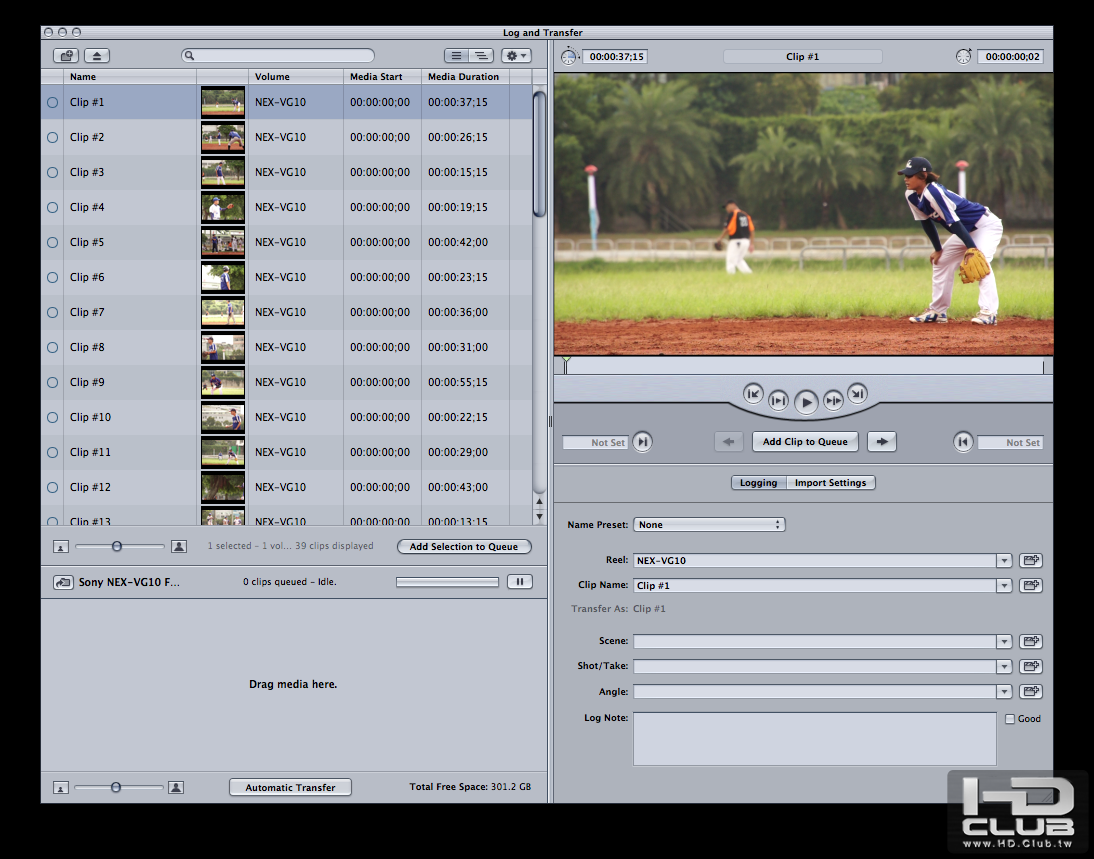Go to previous clip start button
The image size is (1094, 859).
click(x=753, y=394)
